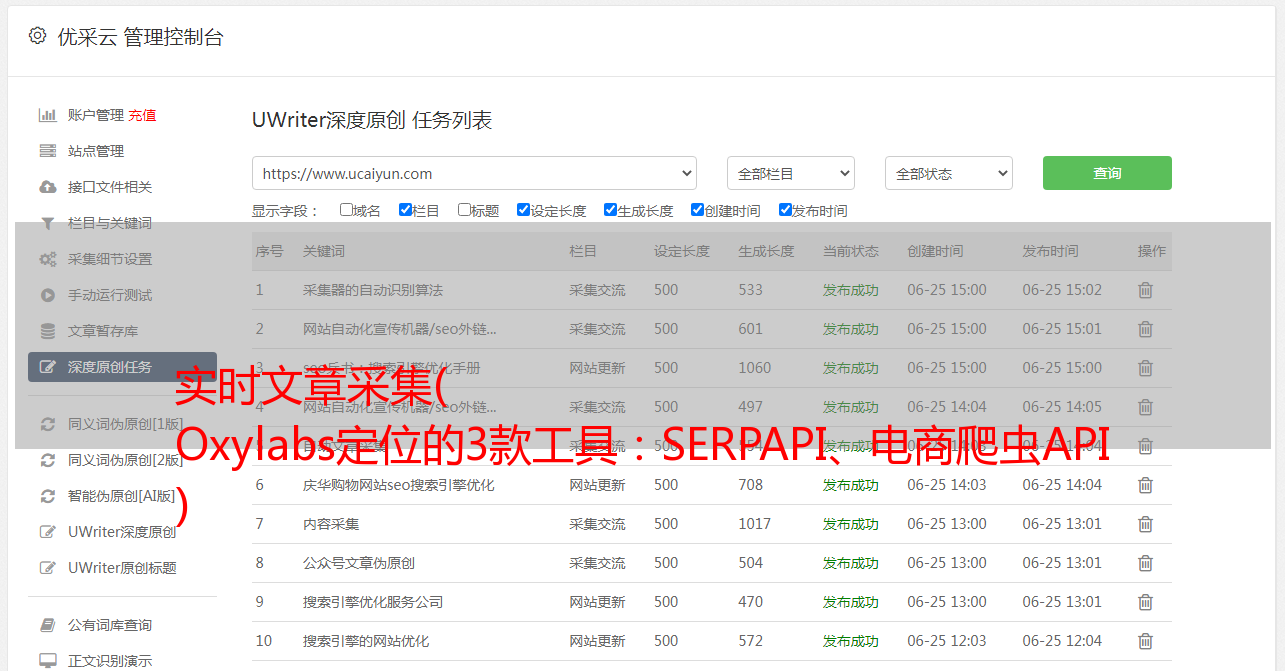The height and width of the screenshot is (671, 1285).
Task: Enable the 标题 display field checkbox
Action: point(464,210)
